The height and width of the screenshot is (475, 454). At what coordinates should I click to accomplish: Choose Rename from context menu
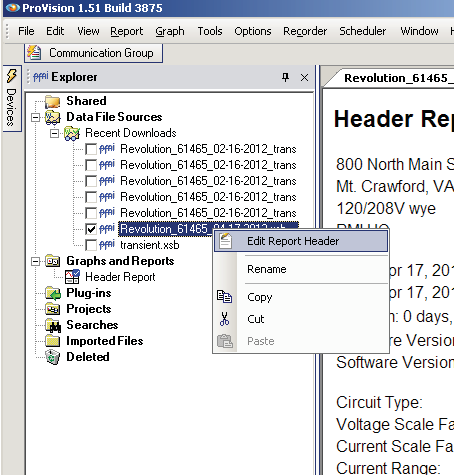tap(301, 269)
